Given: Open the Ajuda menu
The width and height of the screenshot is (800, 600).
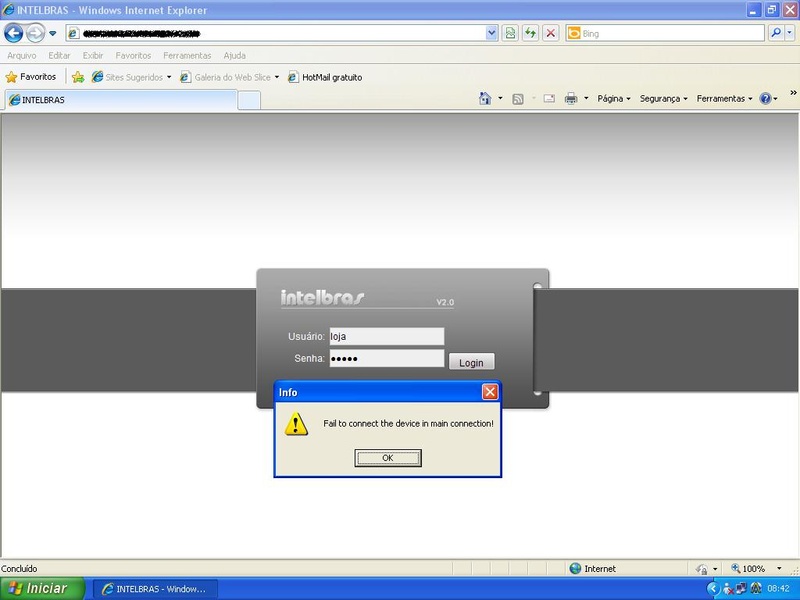Looking at the screenshot, I should (x=234, y=55).
